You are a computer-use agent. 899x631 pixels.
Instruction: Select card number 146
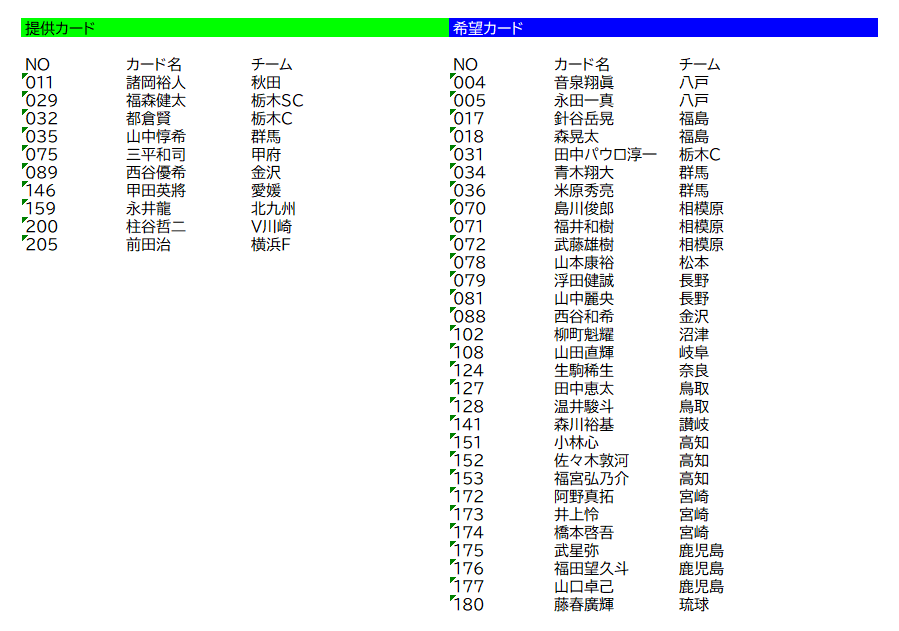coord(40,191)
